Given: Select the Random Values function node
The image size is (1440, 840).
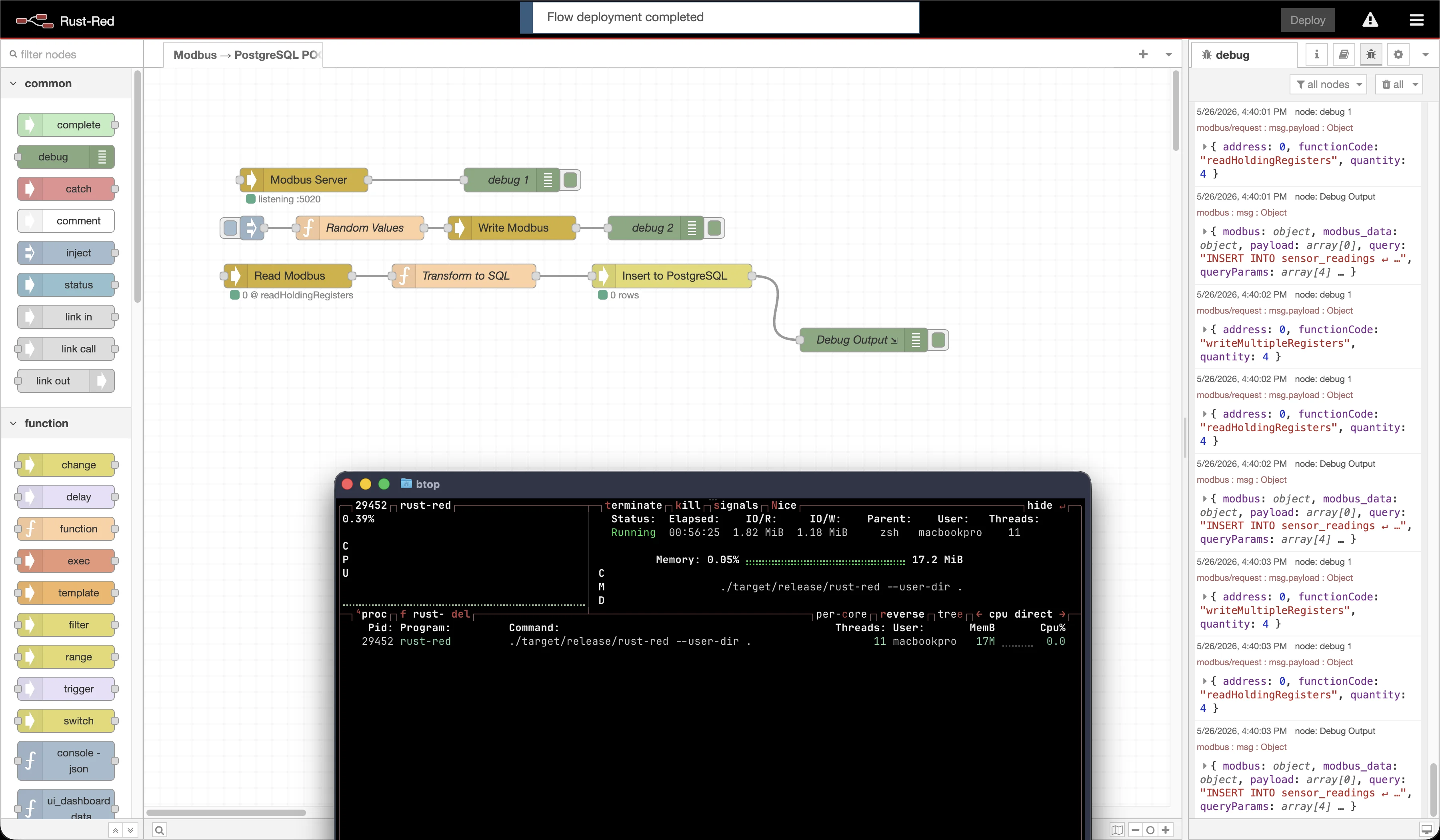Looking at the screenshot, I should (360, 228).
